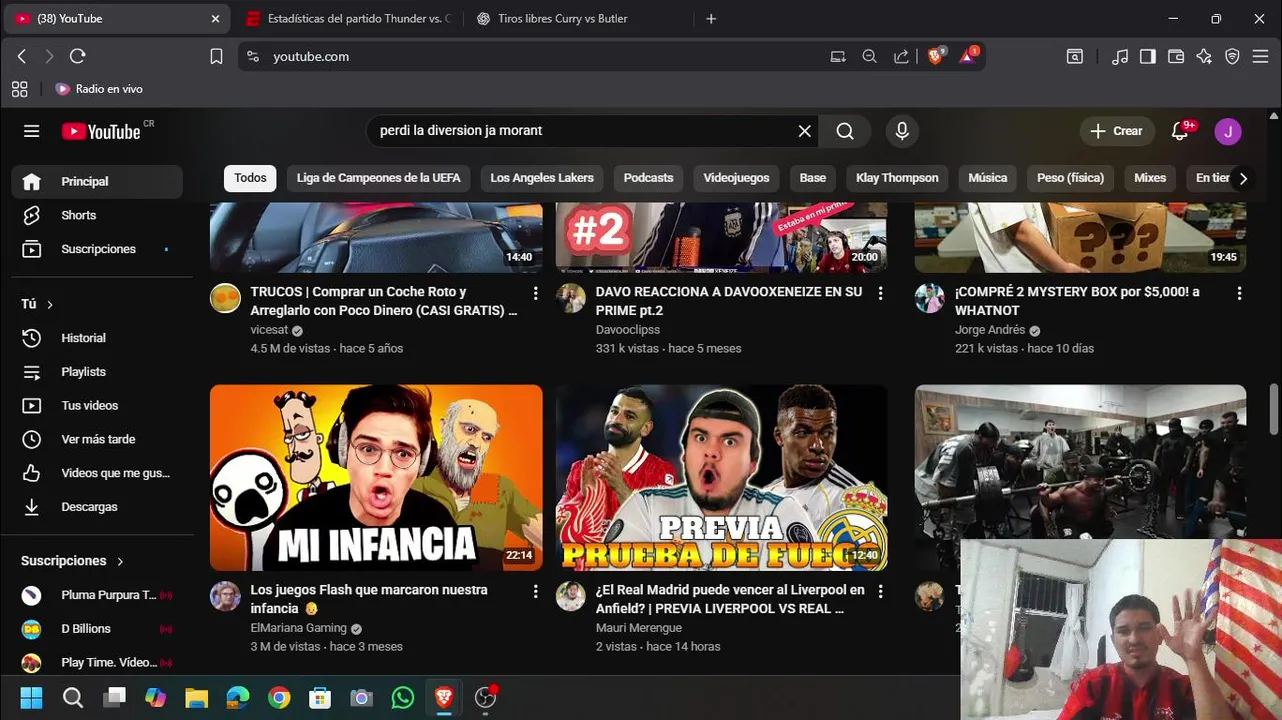Screen dimensions: 1282x720
Task: Open options for MYSTERY BOX video
Action: [x=1239, y=293]
